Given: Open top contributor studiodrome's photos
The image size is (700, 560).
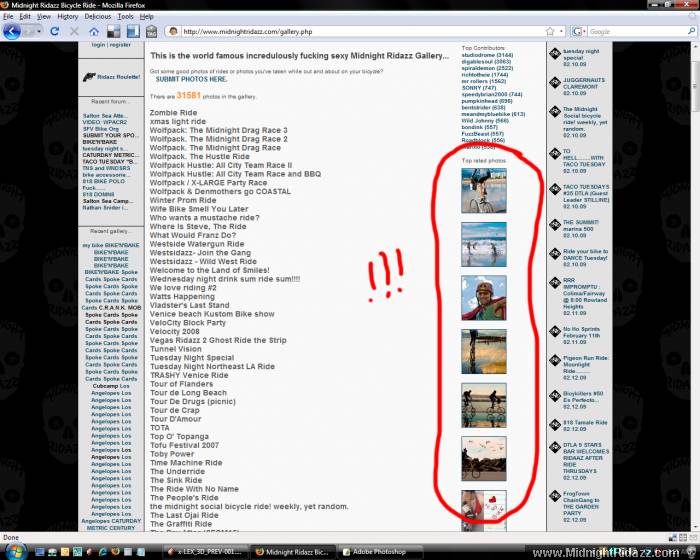Looking at the screenshot, I should point(487,55).
